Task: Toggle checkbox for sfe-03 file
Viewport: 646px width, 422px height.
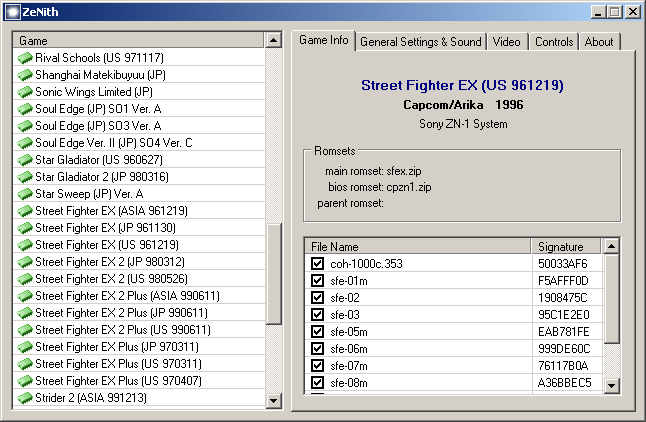Action: point(317,315)
